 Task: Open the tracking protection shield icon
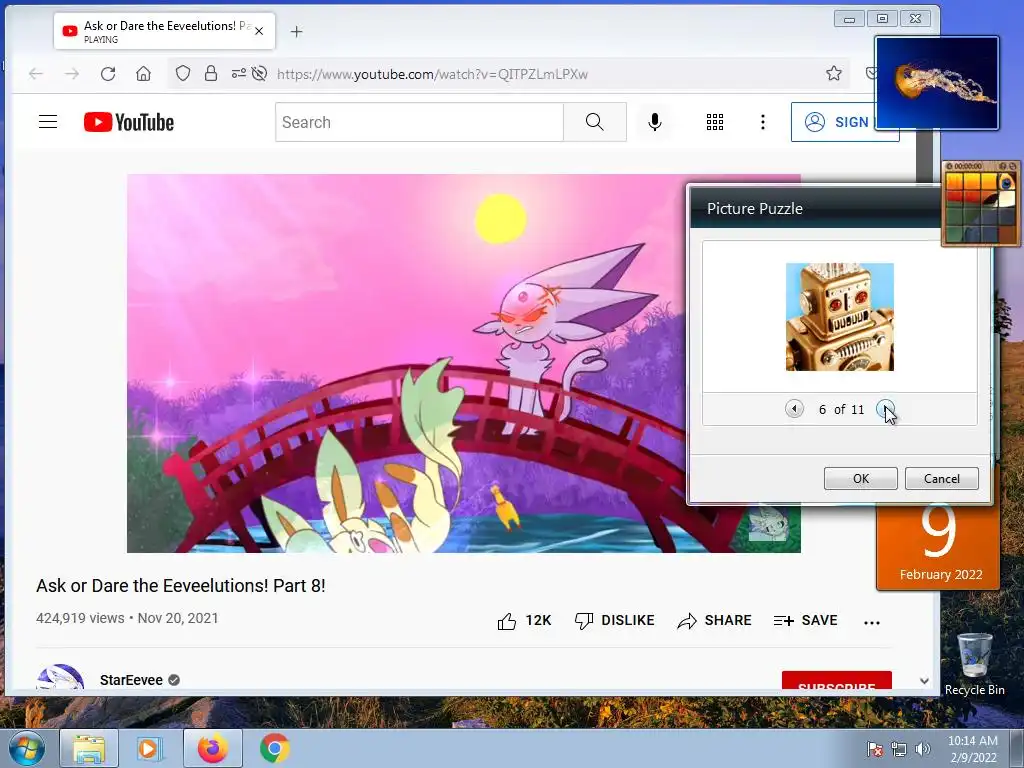point(183,73)
